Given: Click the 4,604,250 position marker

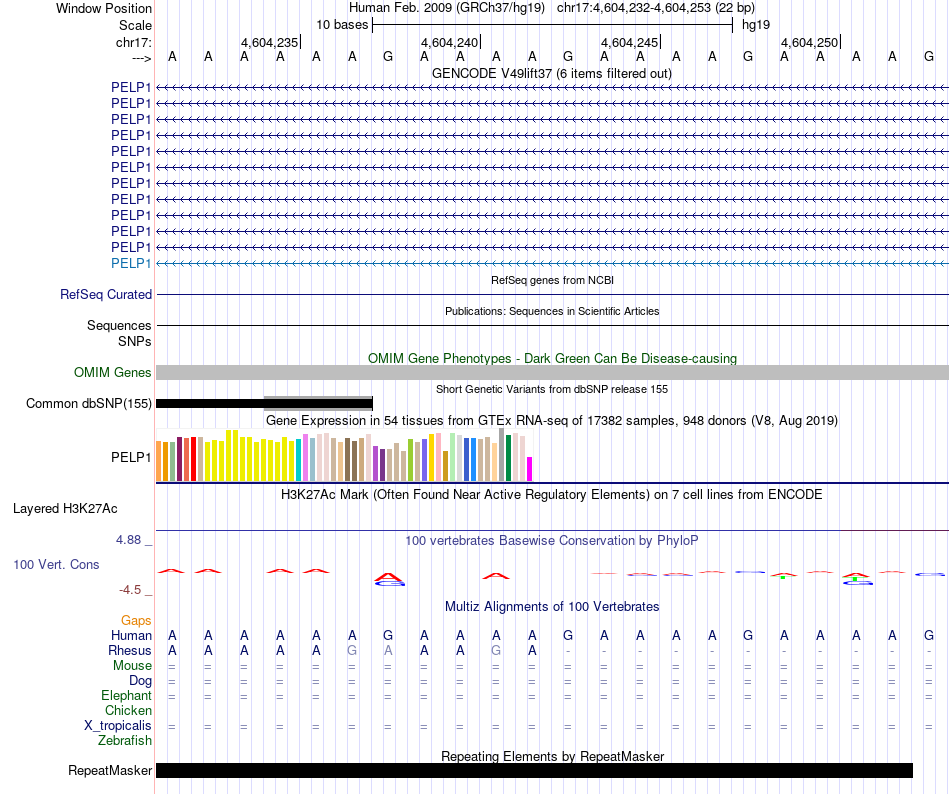Looking at the screenshot, I should (x=809, y=42).
